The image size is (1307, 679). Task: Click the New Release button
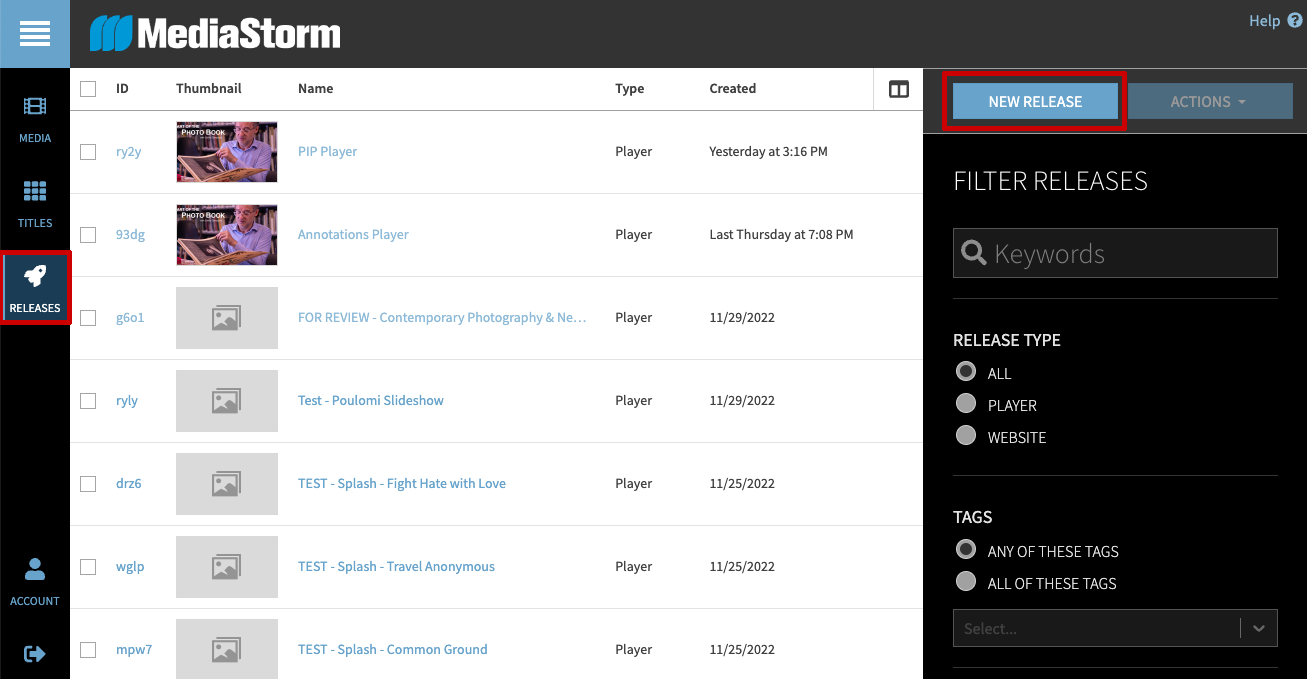coord(1035,102)
